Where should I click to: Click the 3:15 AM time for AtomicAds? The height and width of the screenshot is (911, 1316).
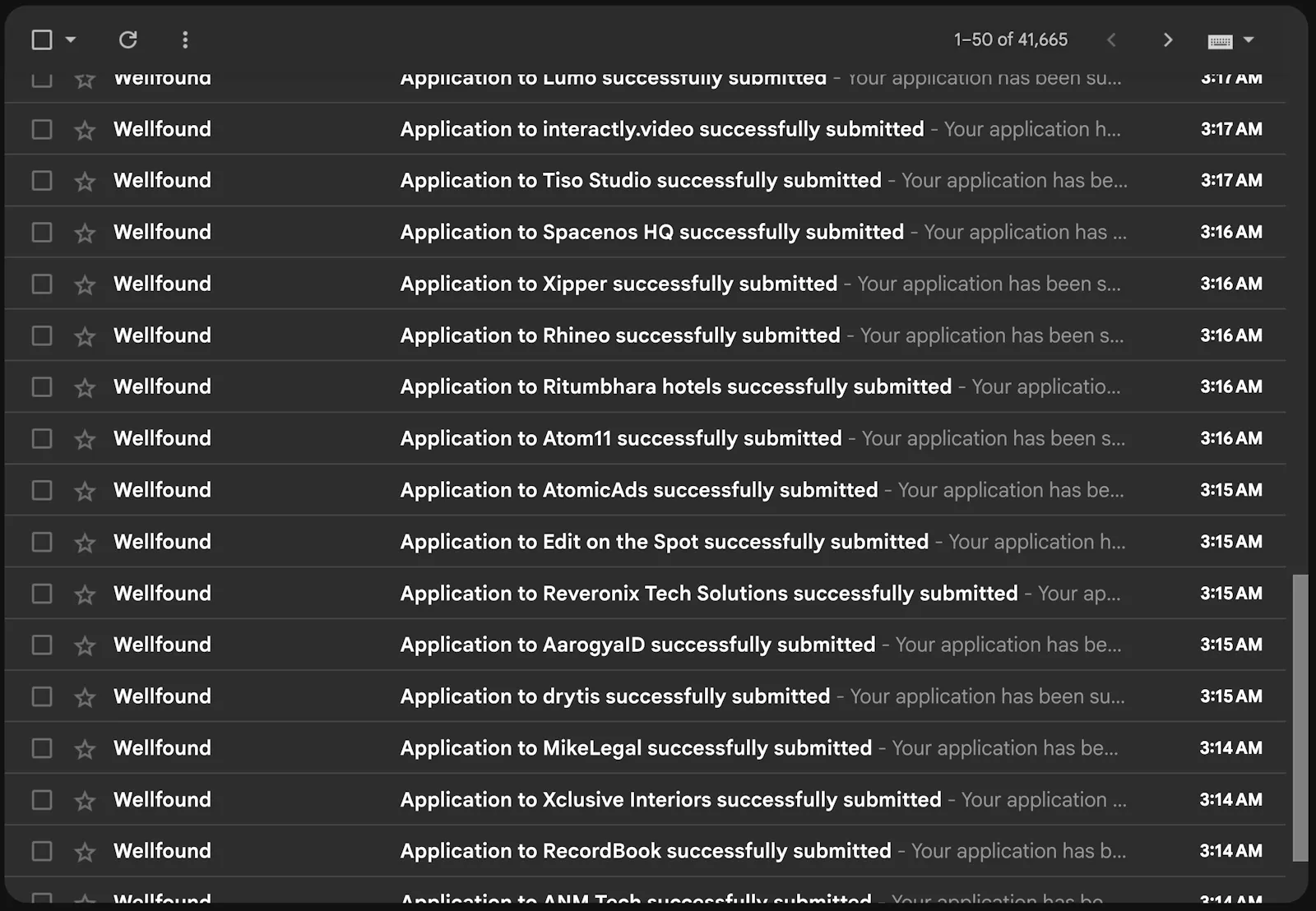coord(1230,490)
